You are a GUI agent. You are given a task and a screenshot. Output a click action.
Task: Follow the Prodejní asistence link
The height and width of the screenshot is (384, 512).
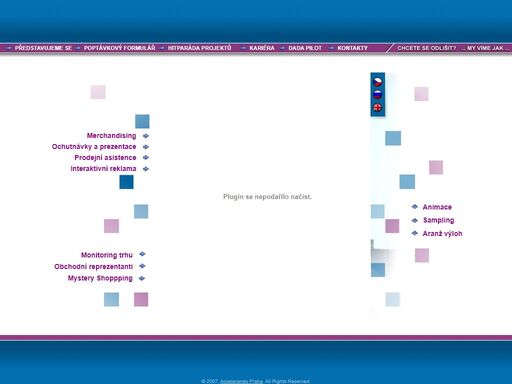tap(105, 158)
